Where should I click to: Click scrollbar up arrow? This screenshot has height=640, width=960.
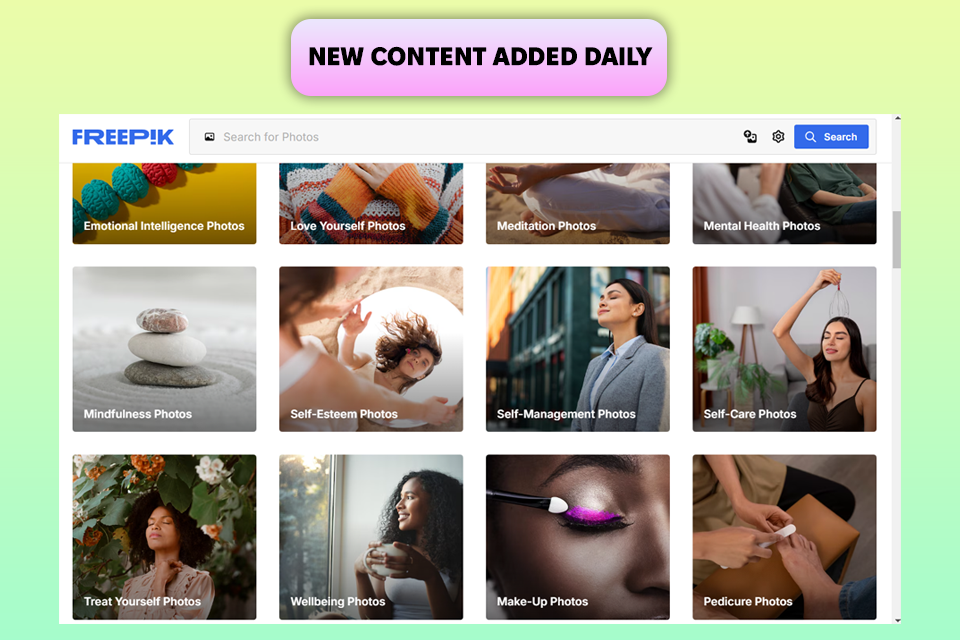(897, 118)
